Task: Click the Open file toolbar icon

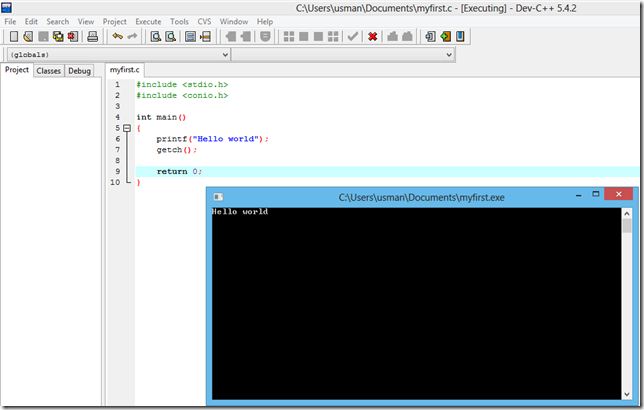Action: tap(26, 37)
